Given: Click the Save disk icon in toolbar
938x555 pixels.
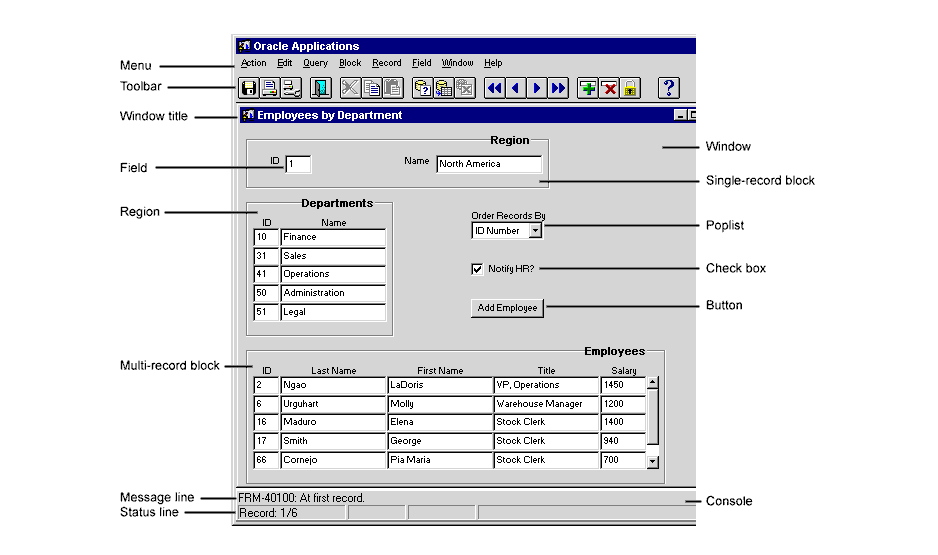Looking at the screenshot, I should [248, 88].
